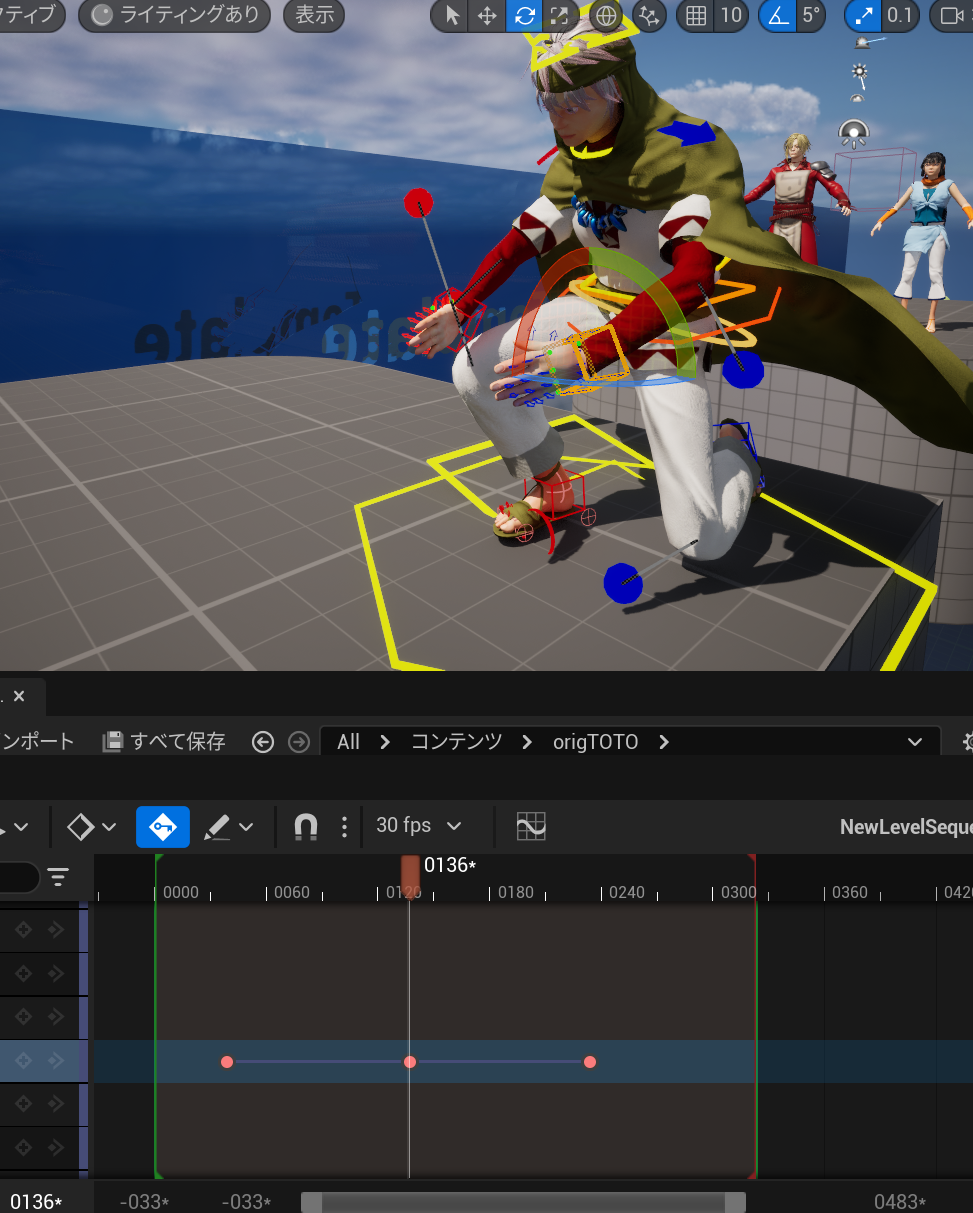Toggle rotation angle snapping
The image size is (973, 1213).
pyautogui.click(x=777, y=15)
